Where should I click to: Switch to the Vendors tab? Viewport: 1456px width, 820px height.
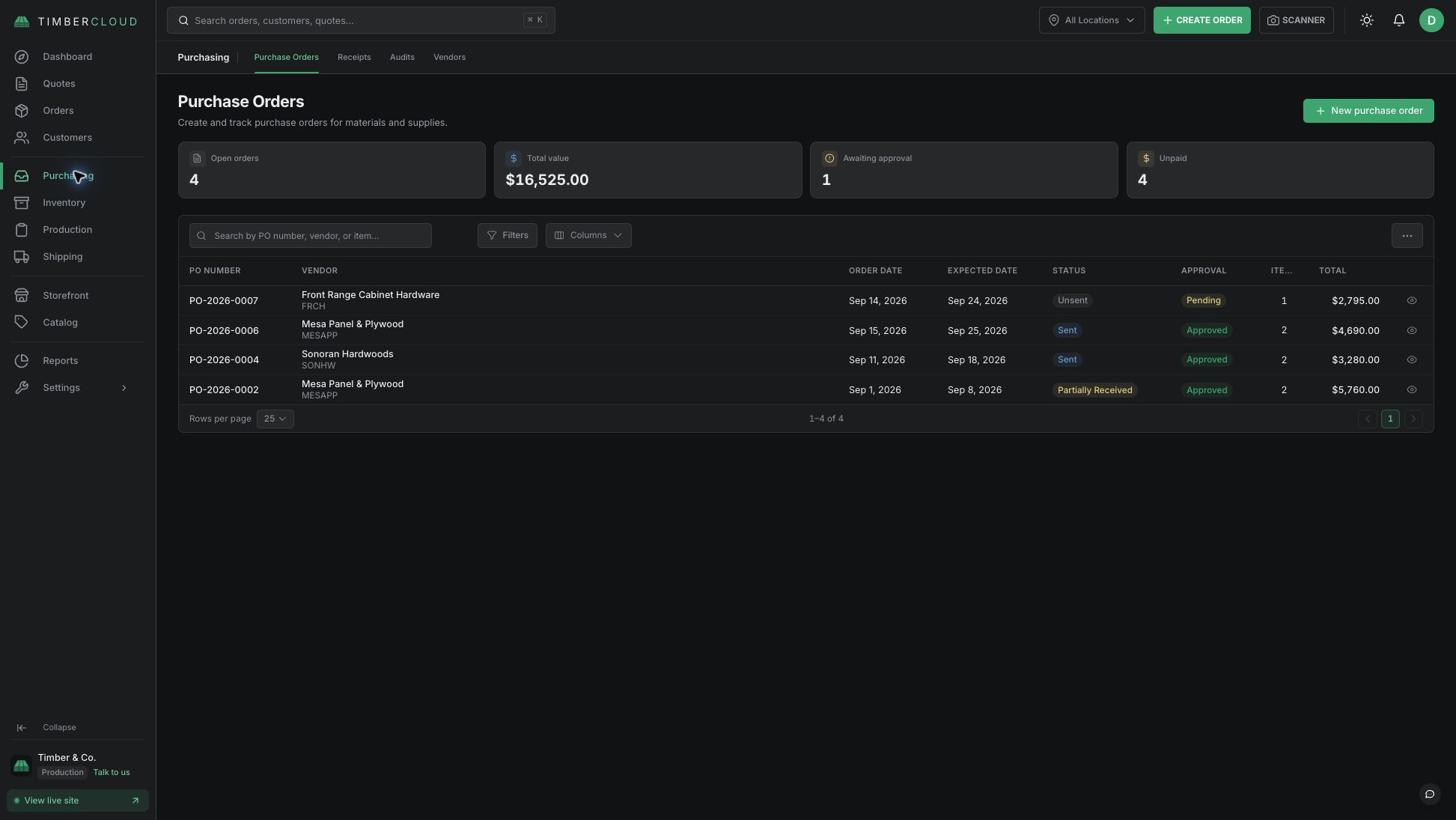tap(449, 58)
